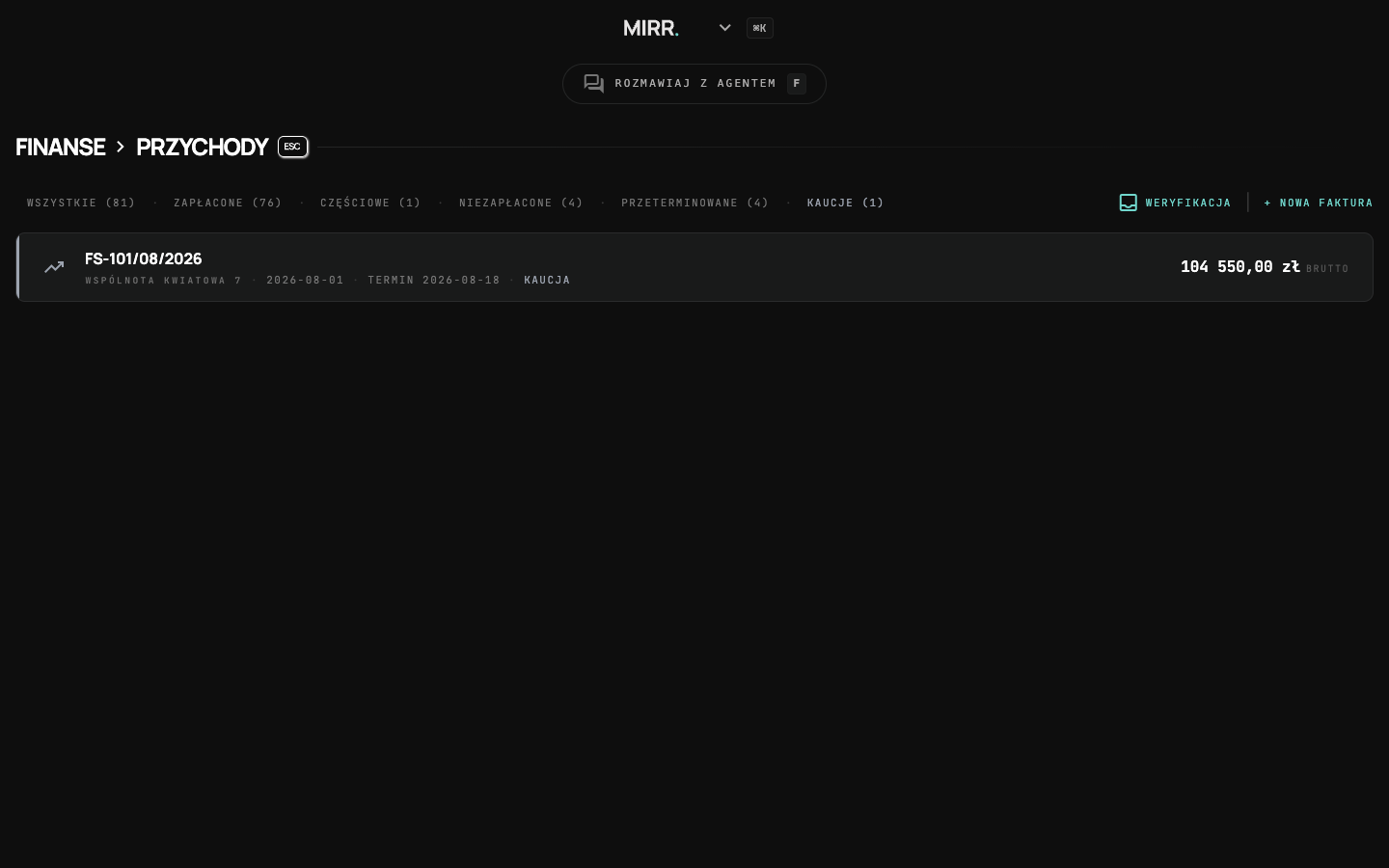Click the amount 104 550,00 zł
The height and width of the screenshot is (868, 1389).
[x=1239, y=266]
